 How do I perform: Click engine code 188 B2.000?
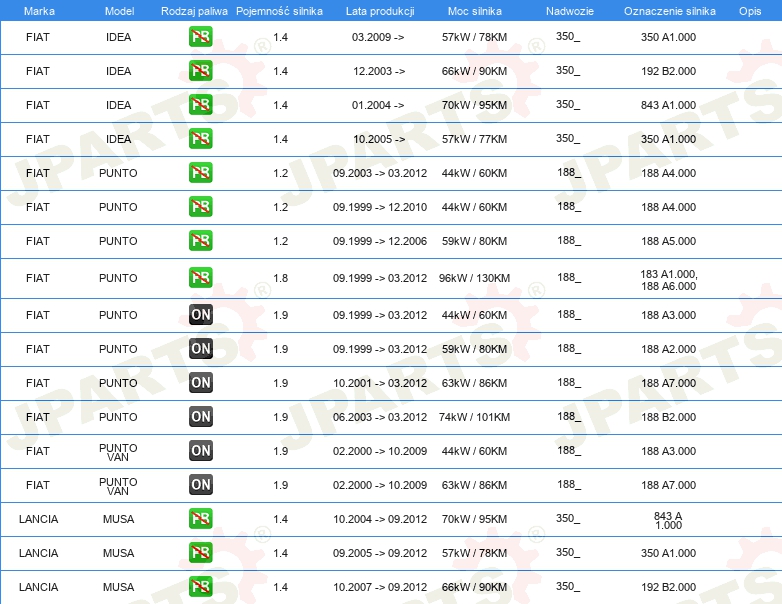click(x=668, y=417)
